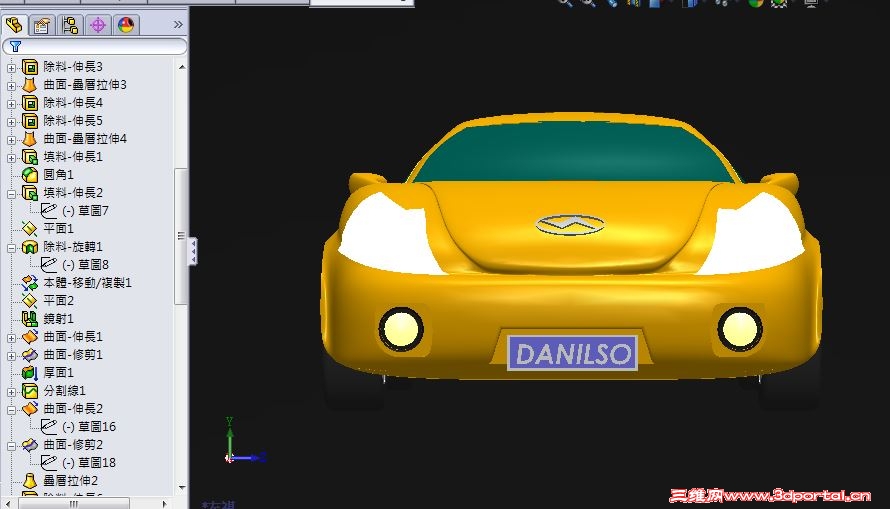
Task: Select the trim surface icon of 曲面-修剪1
Action: pyautogui.click(x=30, y=355)
